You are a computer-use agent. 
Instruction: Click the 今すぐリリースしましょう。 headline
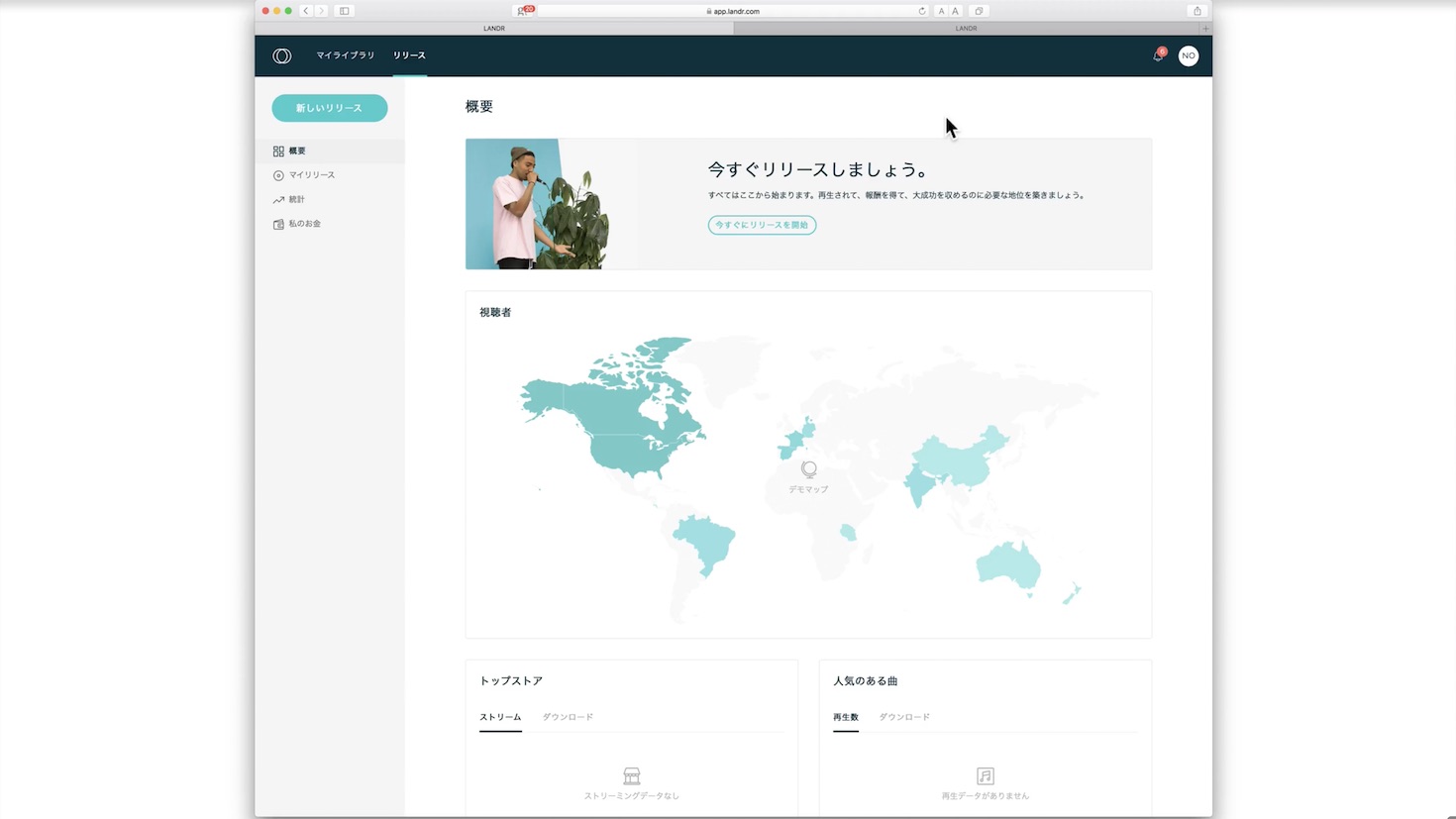[x=818, y=170]
